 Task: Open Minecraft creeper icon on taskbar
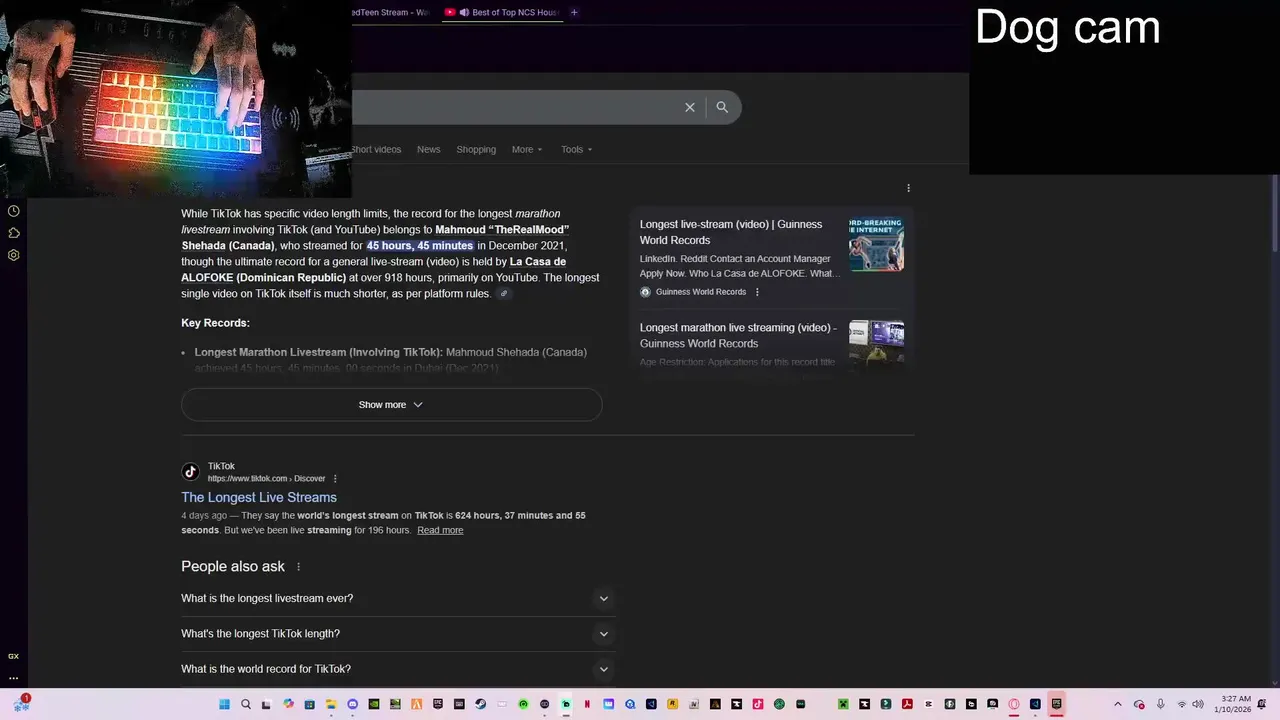point(843,704)
